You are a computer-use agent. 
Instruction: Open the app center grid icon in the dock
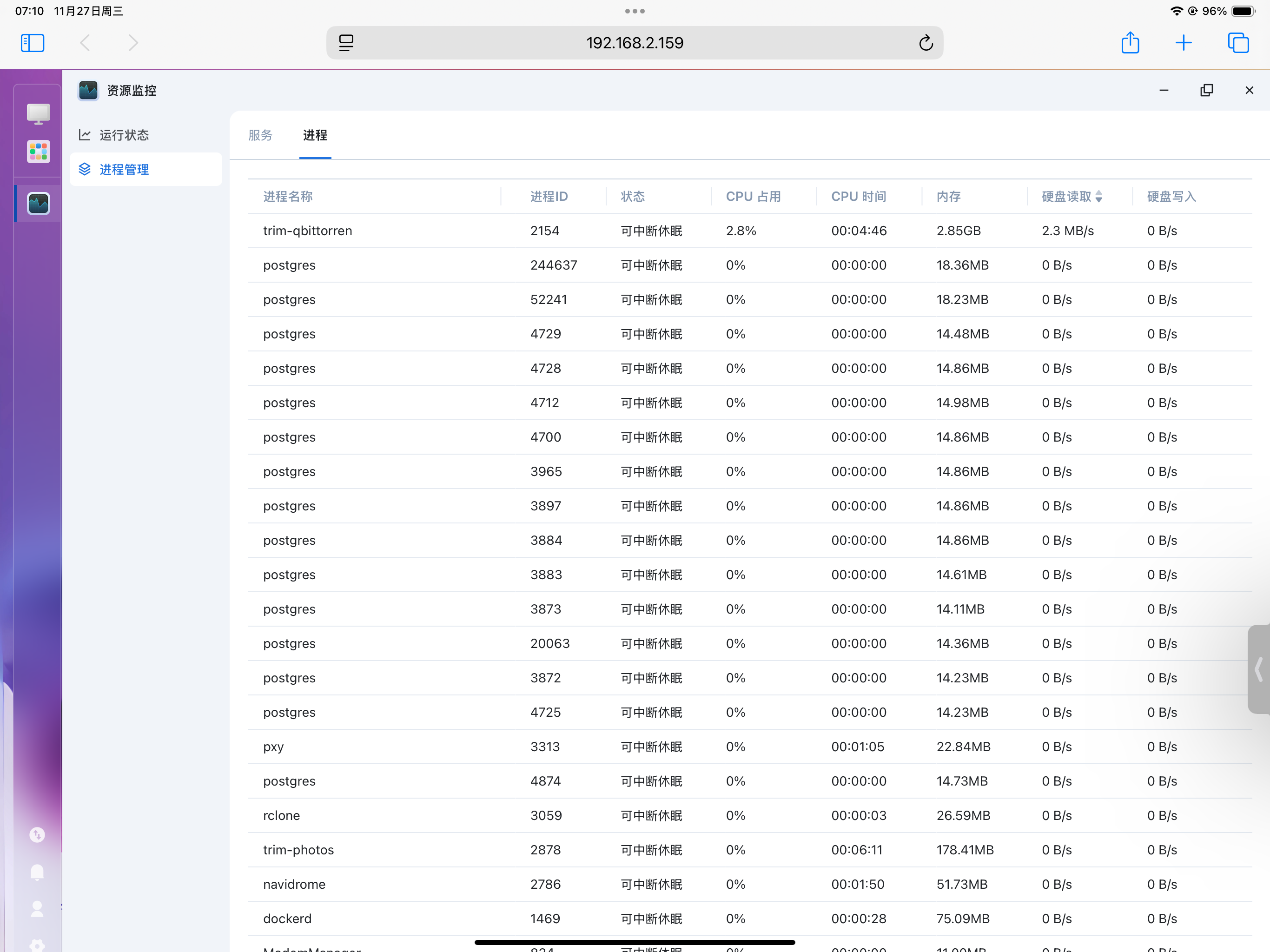pyautogui.click(x=39, y=152)
